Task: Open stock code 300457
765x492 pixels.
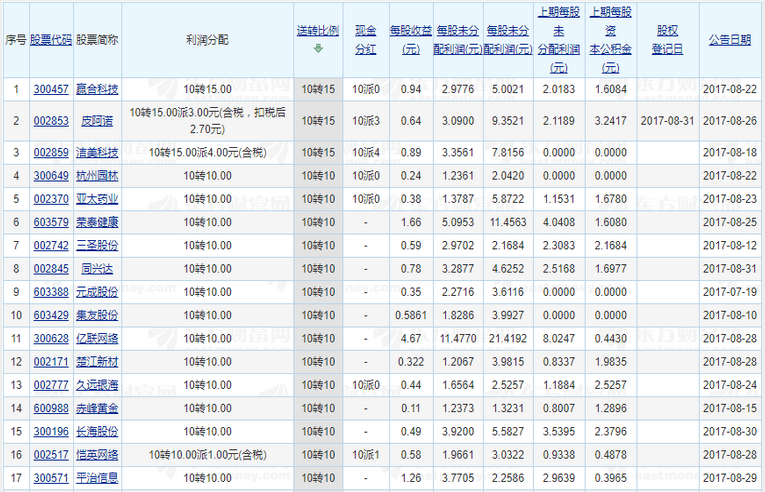Action: point(51,89)
